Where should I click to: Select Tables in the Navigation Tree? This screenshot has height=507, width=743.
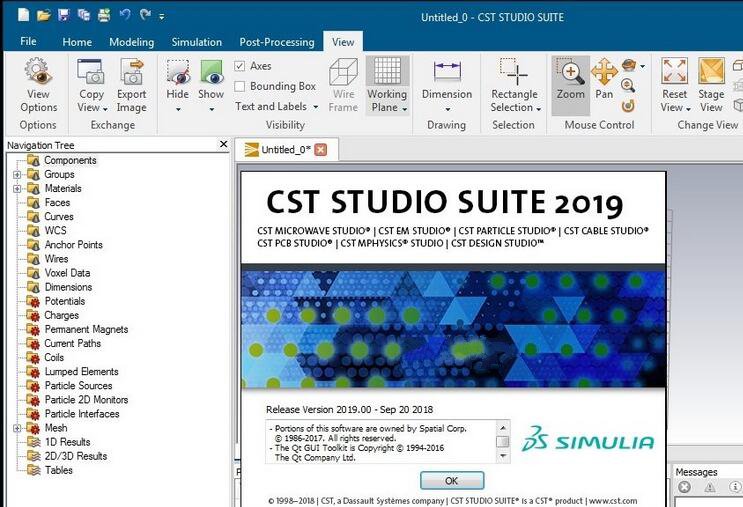[59, 470]
